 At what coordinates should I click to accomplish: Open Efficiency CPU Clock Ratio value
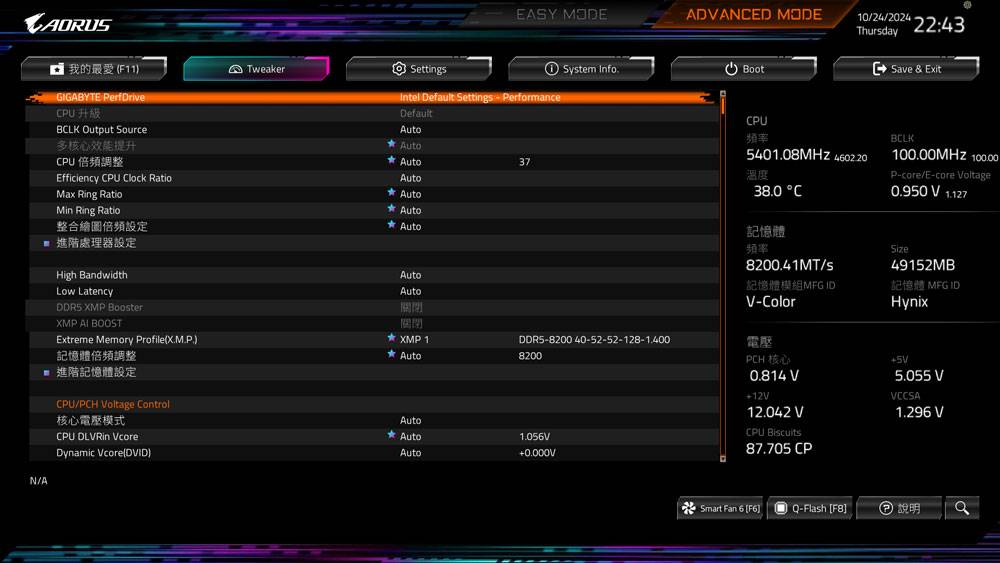click(410, 178)
